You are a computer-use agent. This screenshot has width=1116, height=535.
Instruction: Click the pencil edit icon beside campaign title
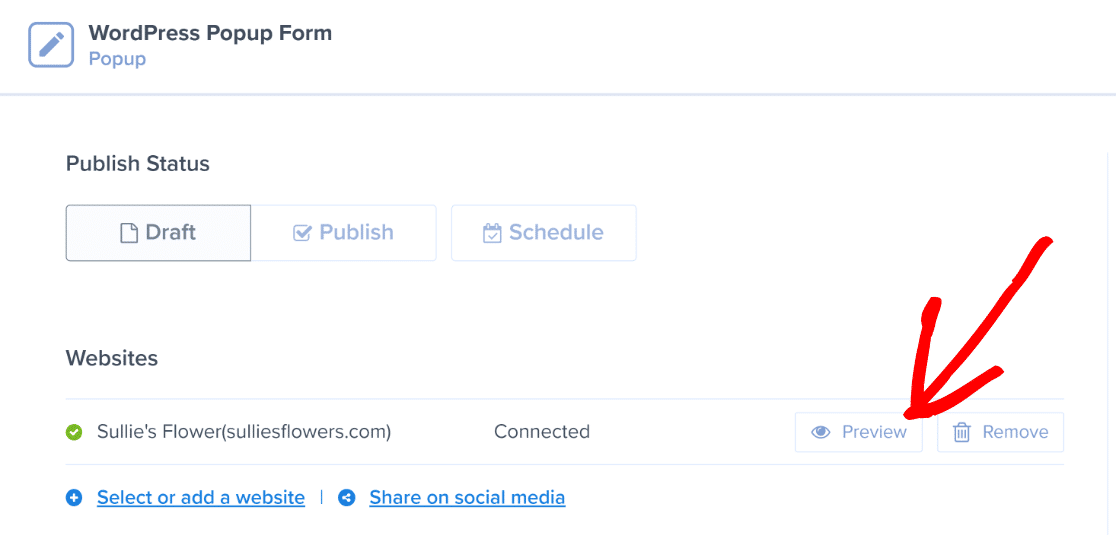[51, 45]
